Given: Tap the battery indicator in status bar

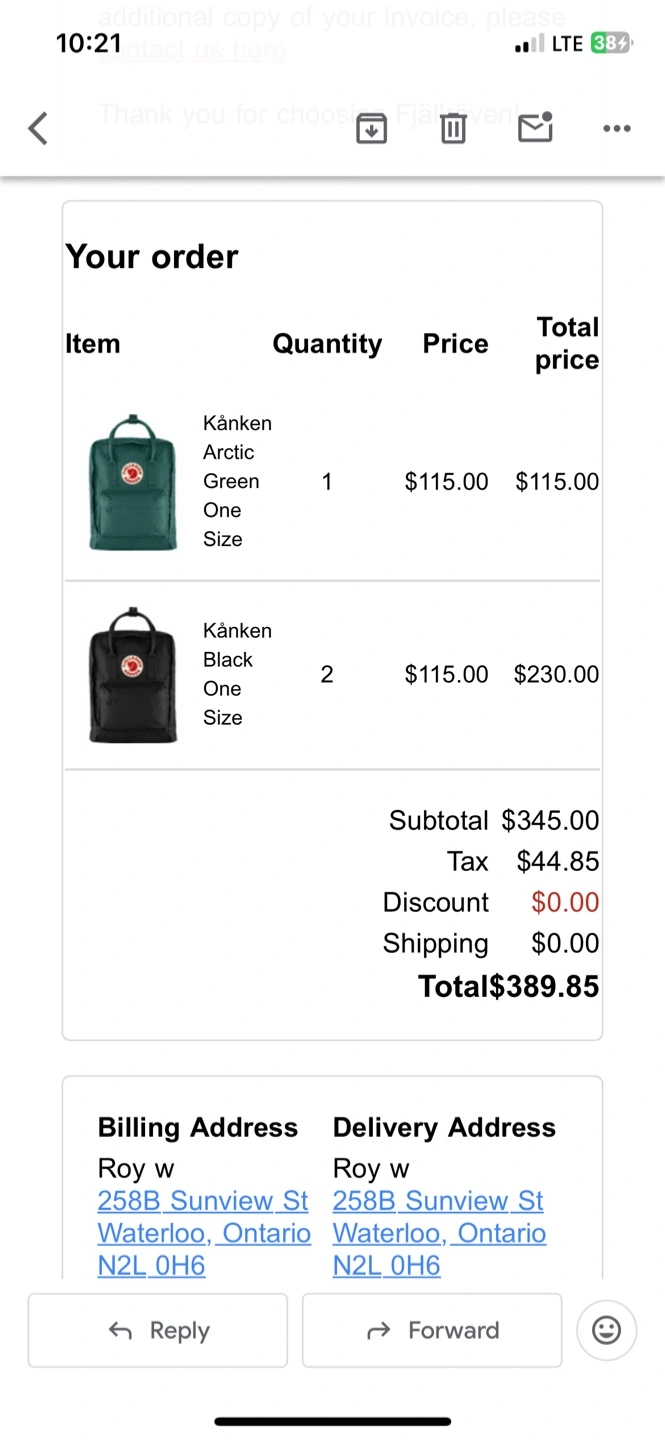Looking at the screenshot, I should tap(611, 44).
